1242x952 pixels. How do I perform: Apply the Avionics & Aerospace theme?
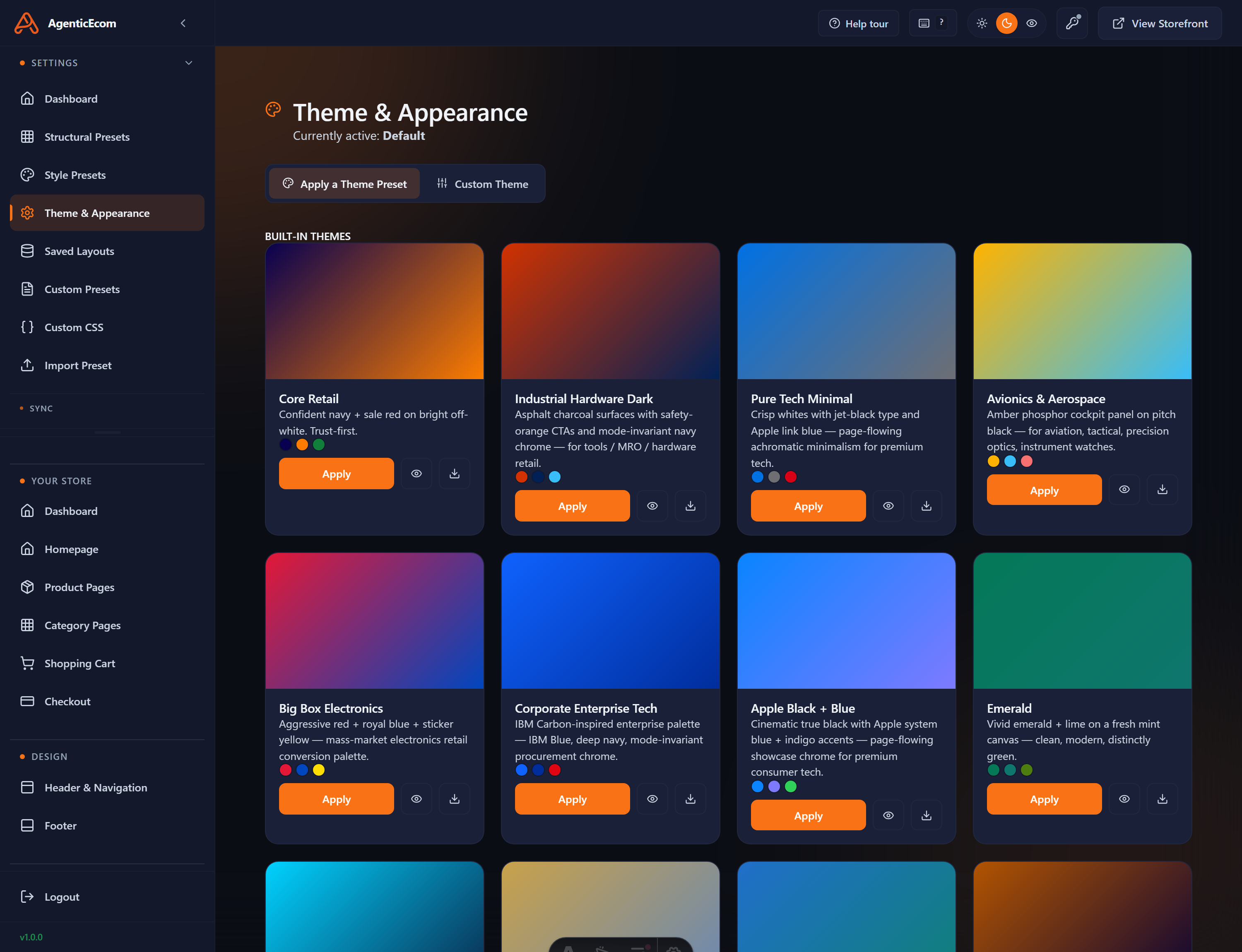[1044, 490]
